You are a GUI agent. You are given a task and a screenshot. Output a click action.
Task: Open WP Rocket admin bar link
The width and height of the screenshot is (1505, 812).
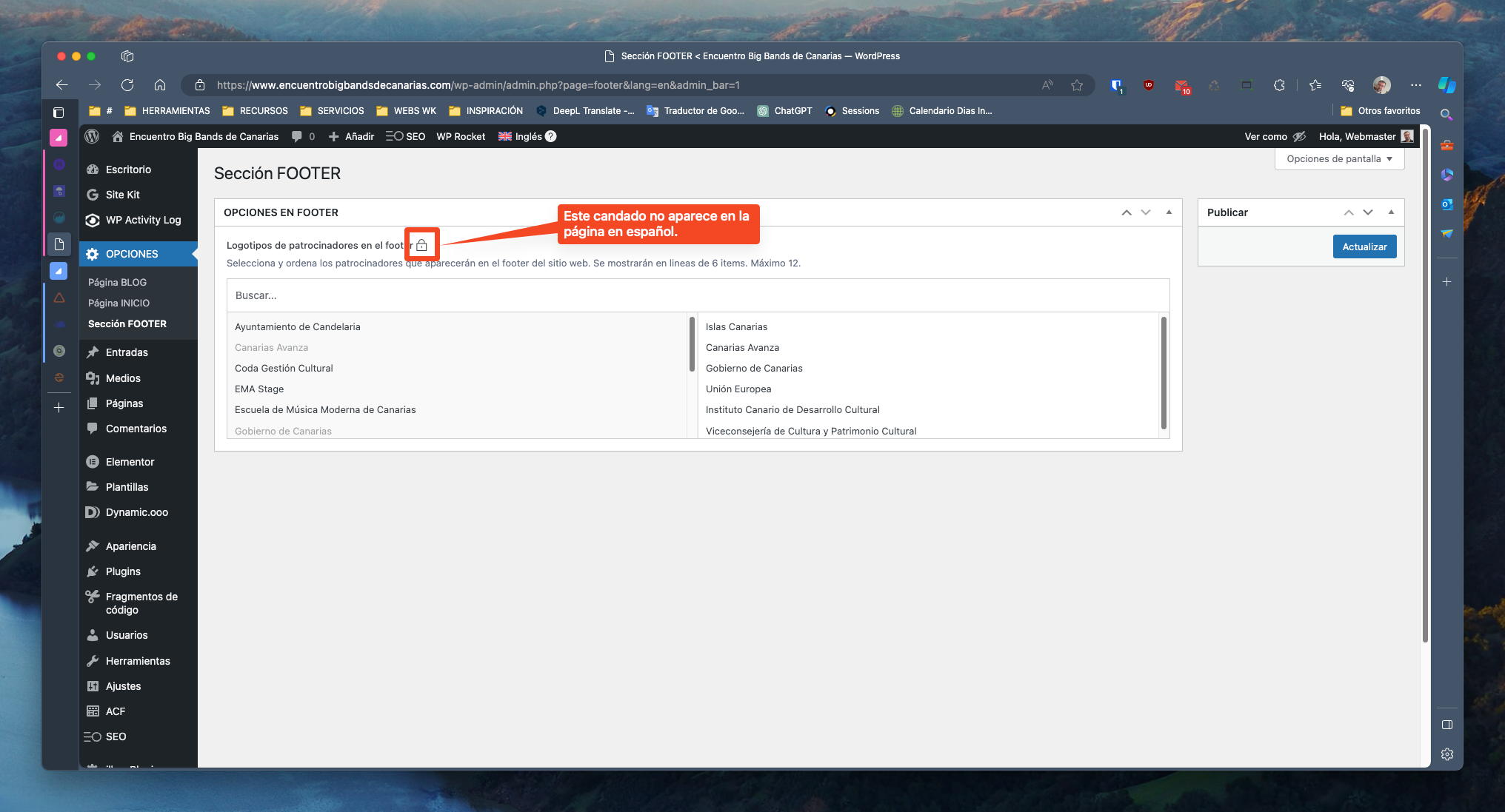click(461, 136)
